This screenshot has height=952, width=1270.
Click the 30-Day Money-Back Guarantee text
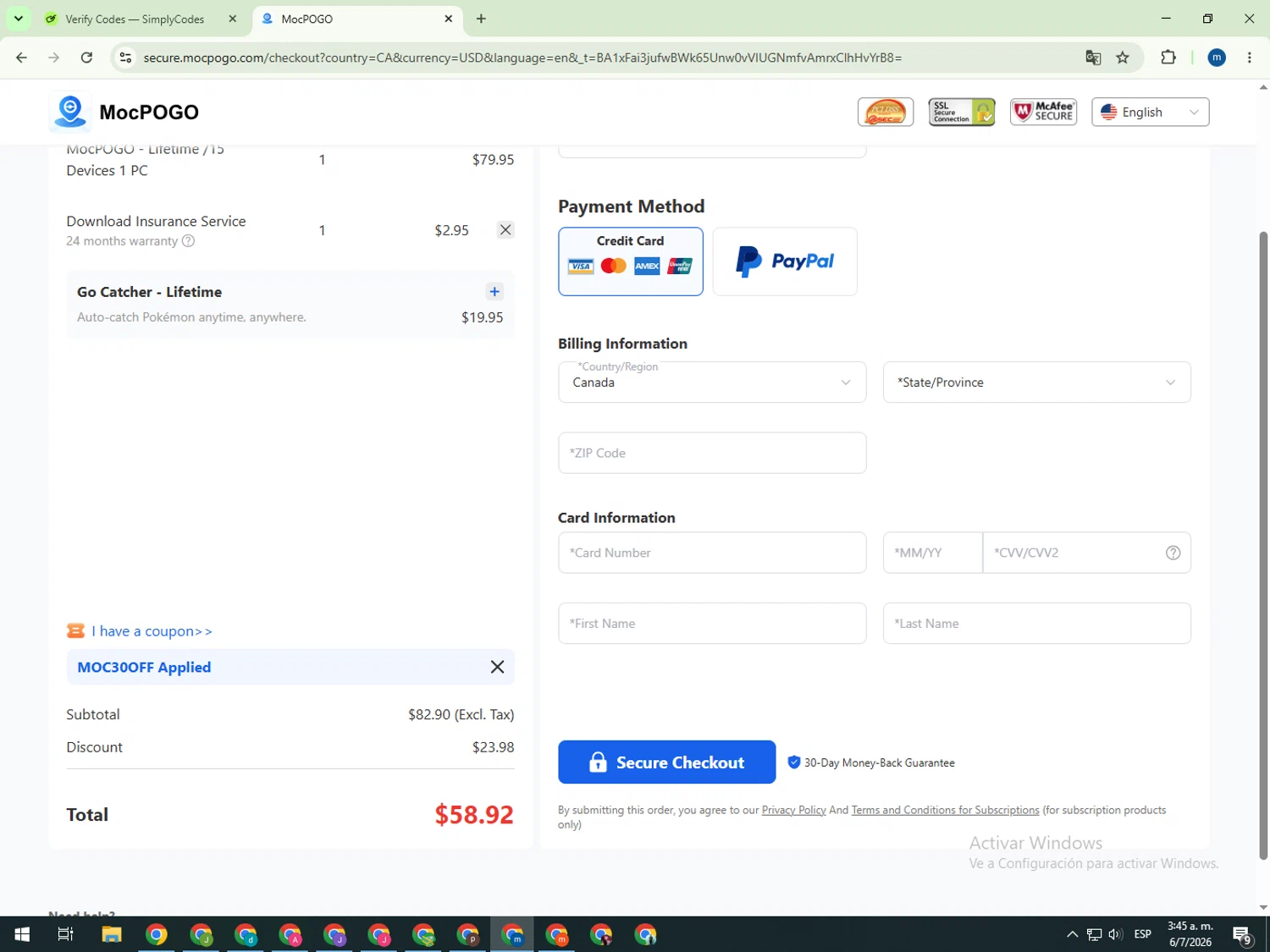[x=880, y=762]
